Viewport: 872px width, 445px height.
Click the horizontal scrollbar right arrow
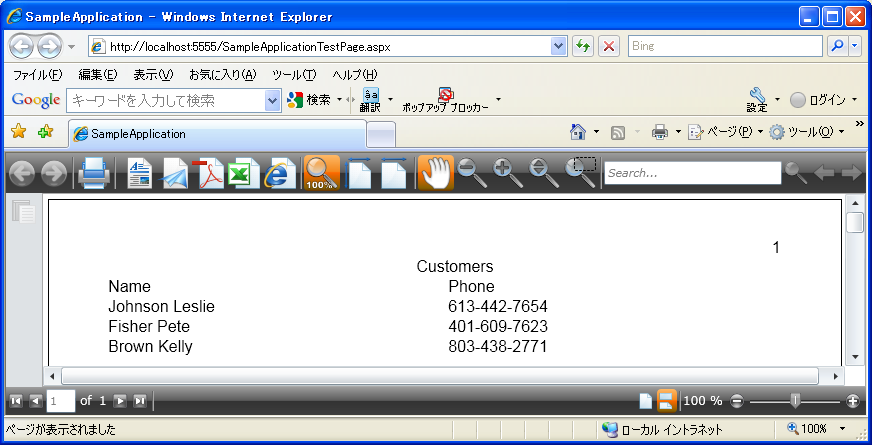click(x=835, y=377)
